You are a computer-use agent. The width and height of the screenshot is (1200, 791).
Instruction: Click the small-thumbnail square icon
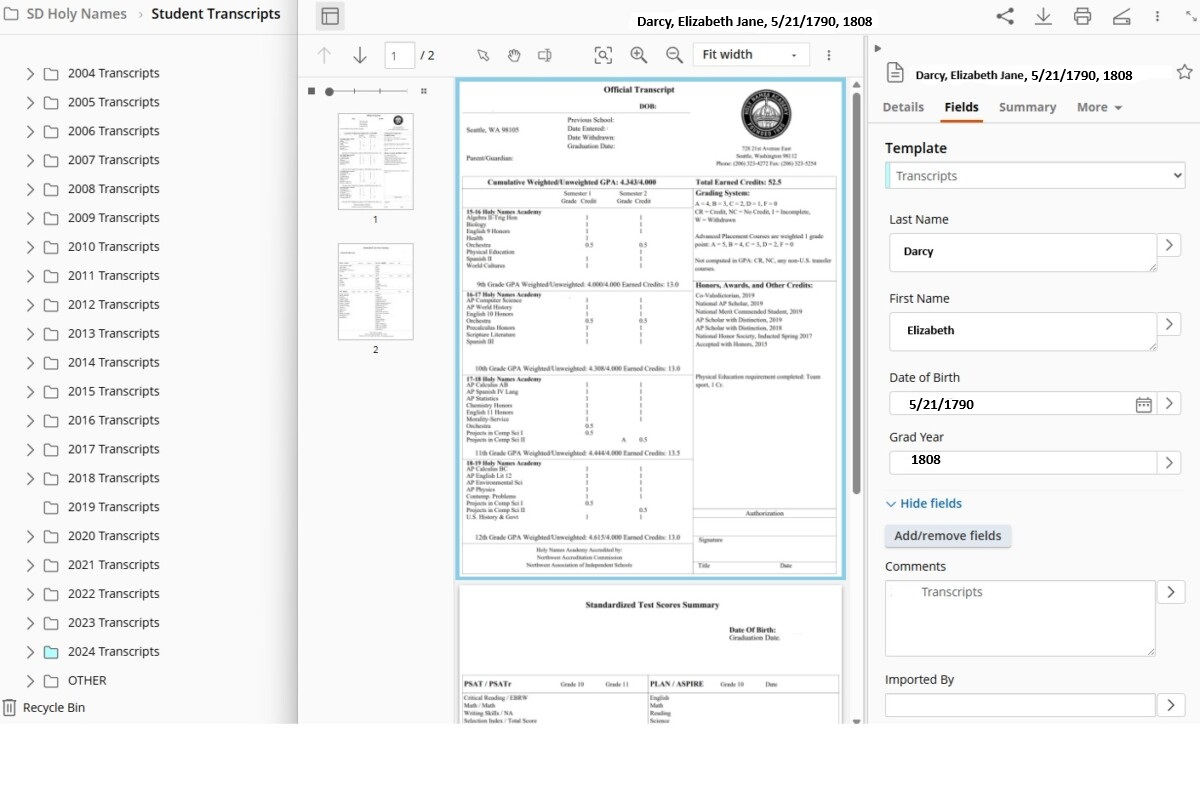[312, 91]
